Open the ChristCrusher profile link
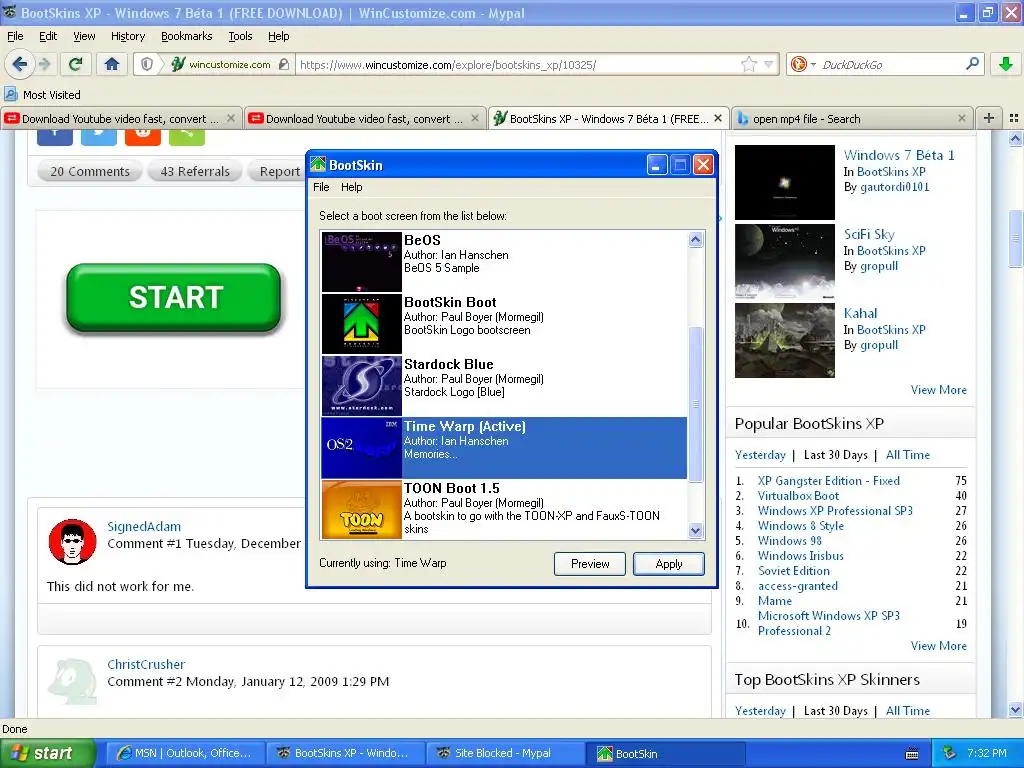 [146, 664]
